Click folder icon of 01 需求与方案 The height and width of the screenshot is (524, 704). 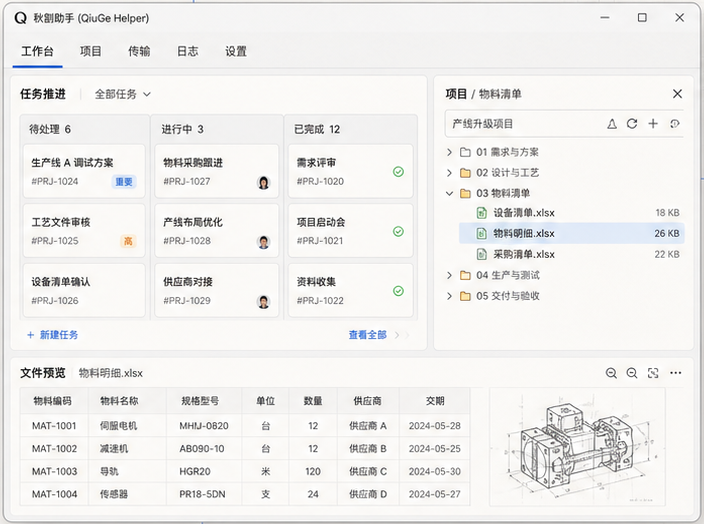pos(465,152)
